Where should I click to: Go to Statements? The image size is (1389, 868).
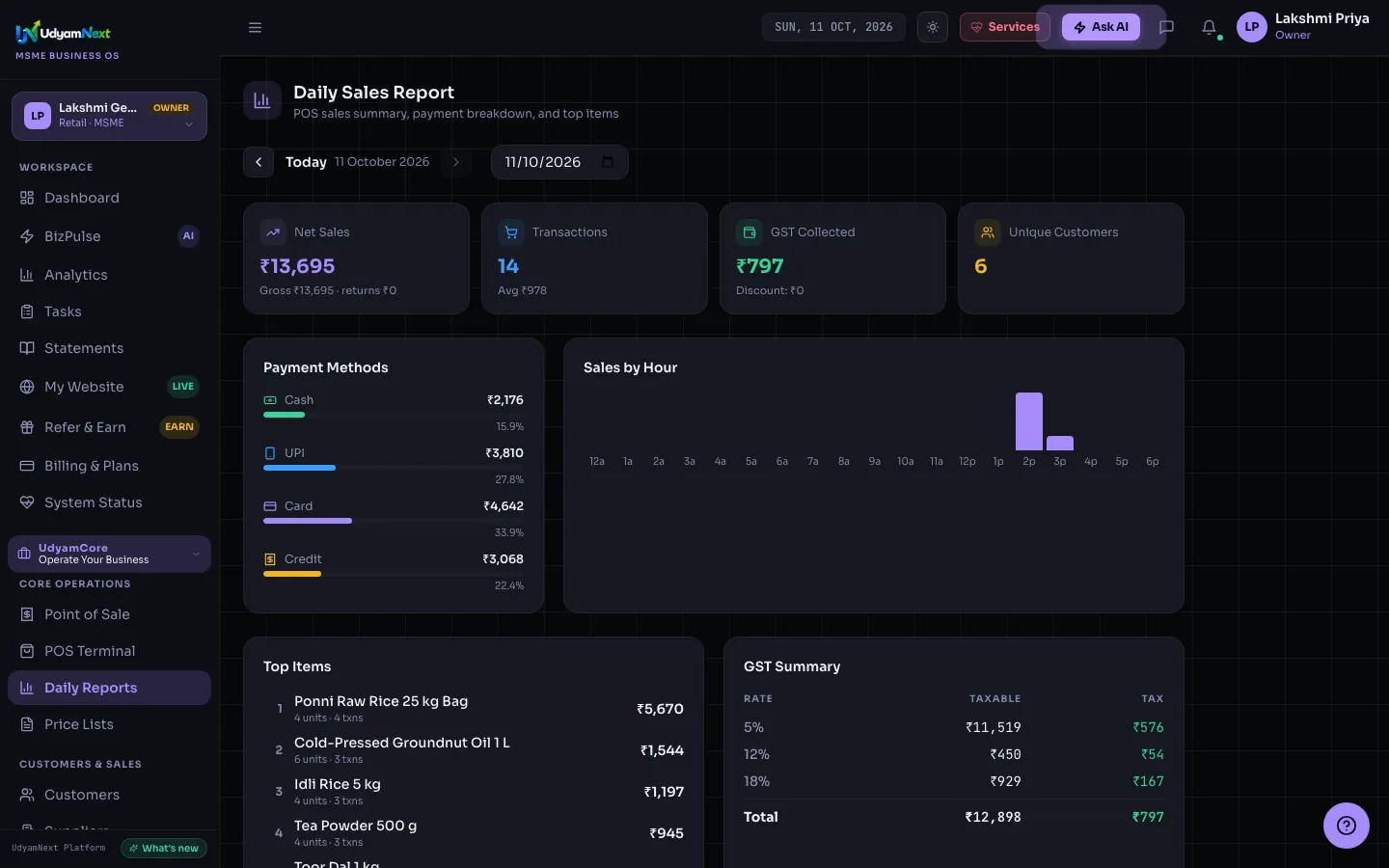click(x=109, y=348)
